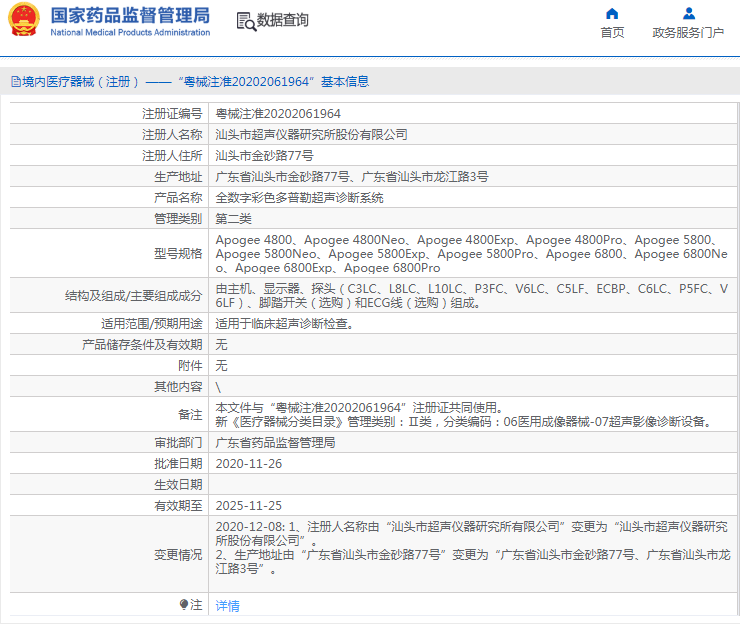Image resolution: width=740 pixels, height=629 pixels.
Task: Click the 2020-12-08 change record text
Action: click(x=471, y=548)
